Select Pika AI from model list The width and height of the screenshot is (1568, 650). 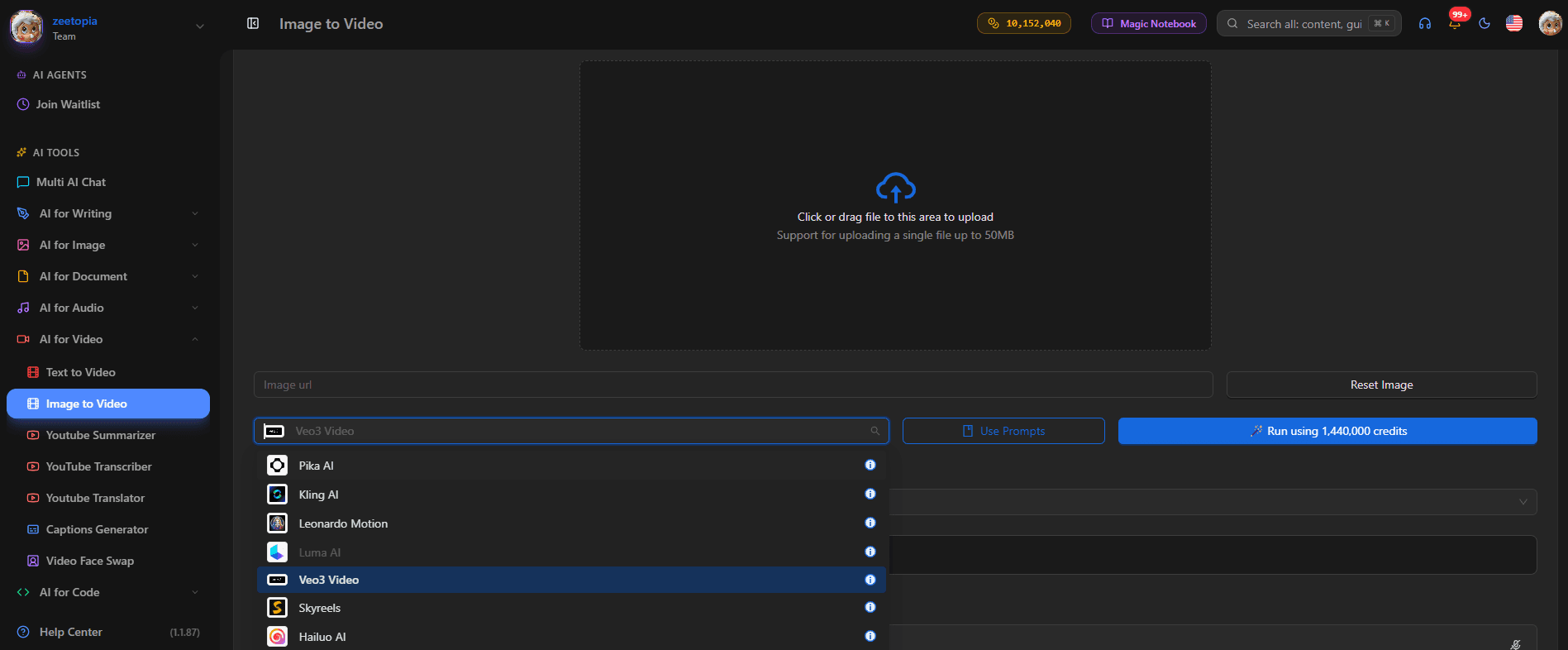pos(571,466)
